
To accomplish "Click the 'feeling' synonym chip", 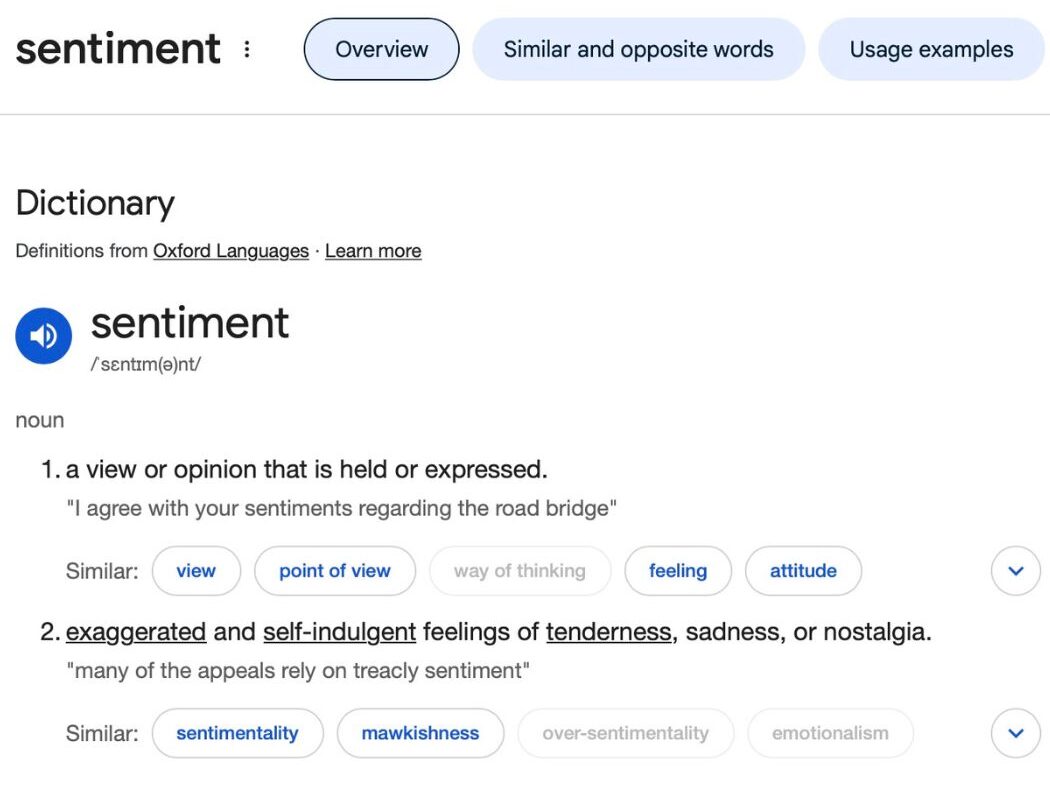I will 677,571.
